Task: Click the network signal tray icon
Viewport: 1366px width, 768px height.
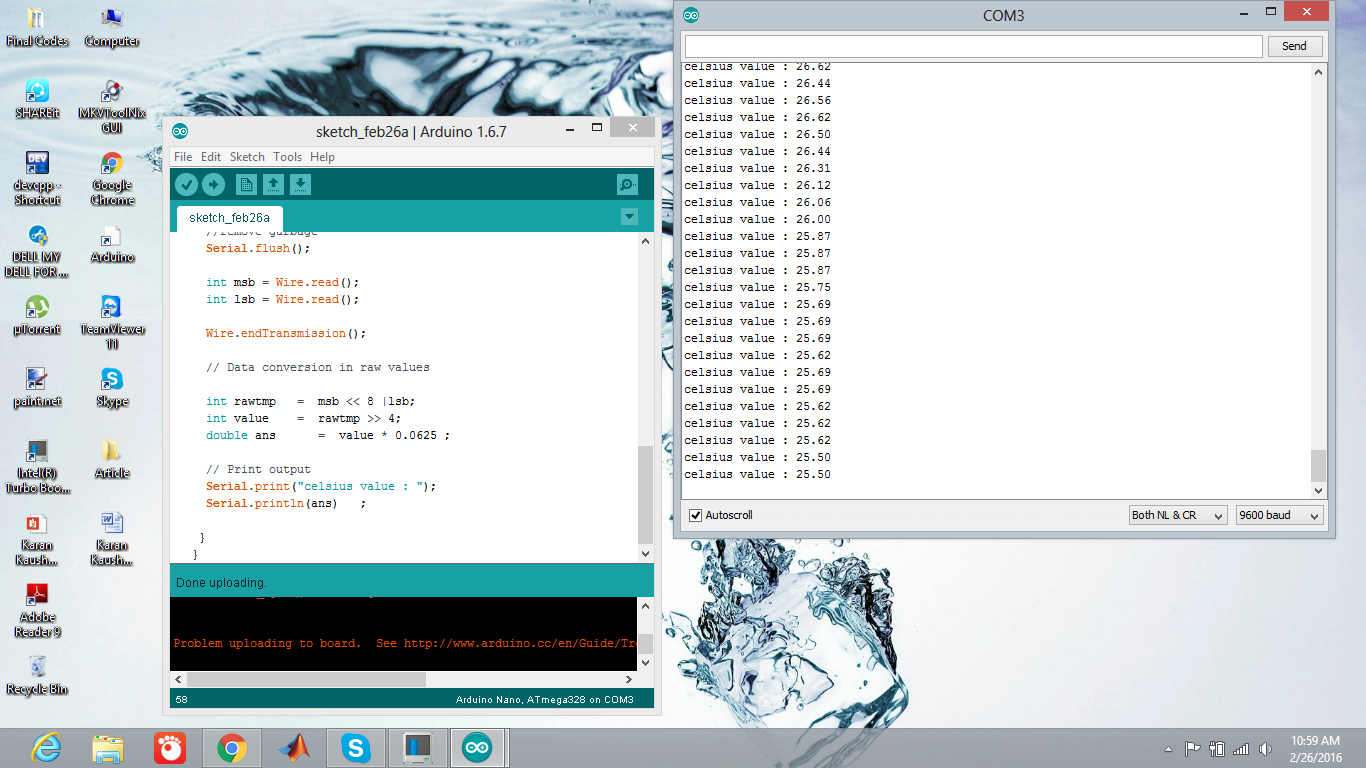Action: [x=1241, y=749]
